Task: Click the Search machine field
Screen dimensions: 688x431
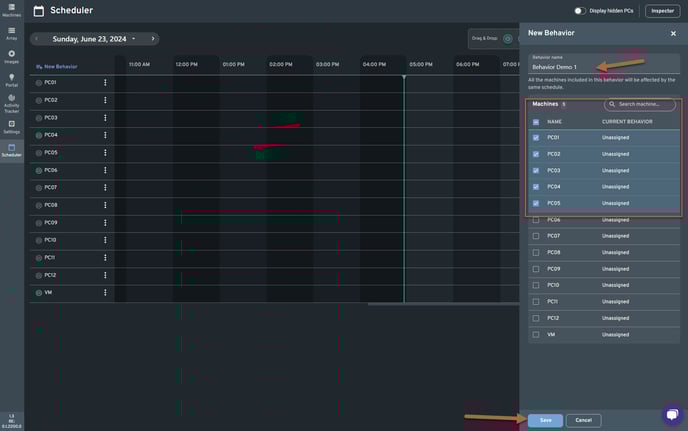Action: click(x=640, y=104)
